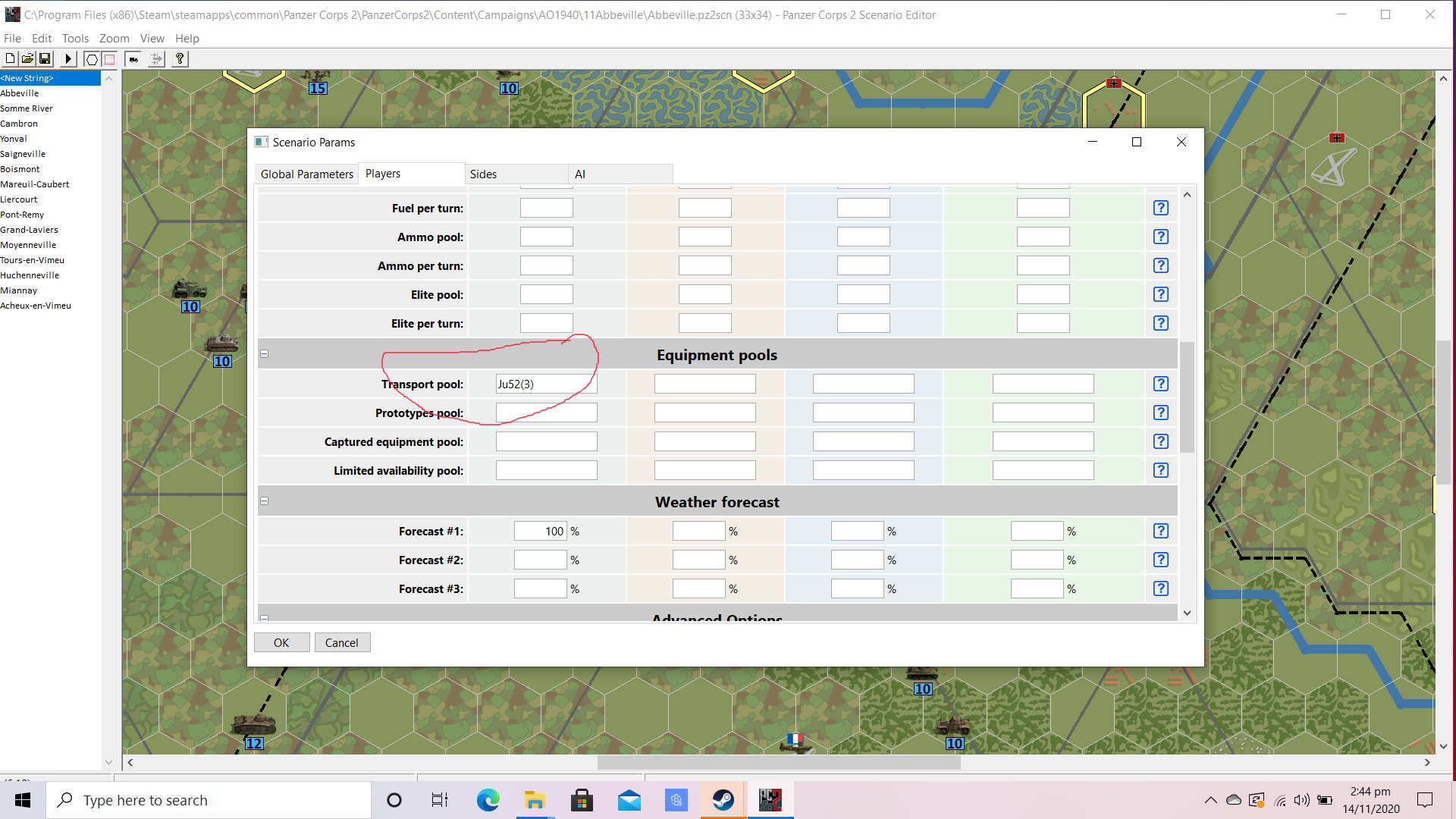
Task: Click the New scenario toolbar icon
Action: tap(11, 58)
